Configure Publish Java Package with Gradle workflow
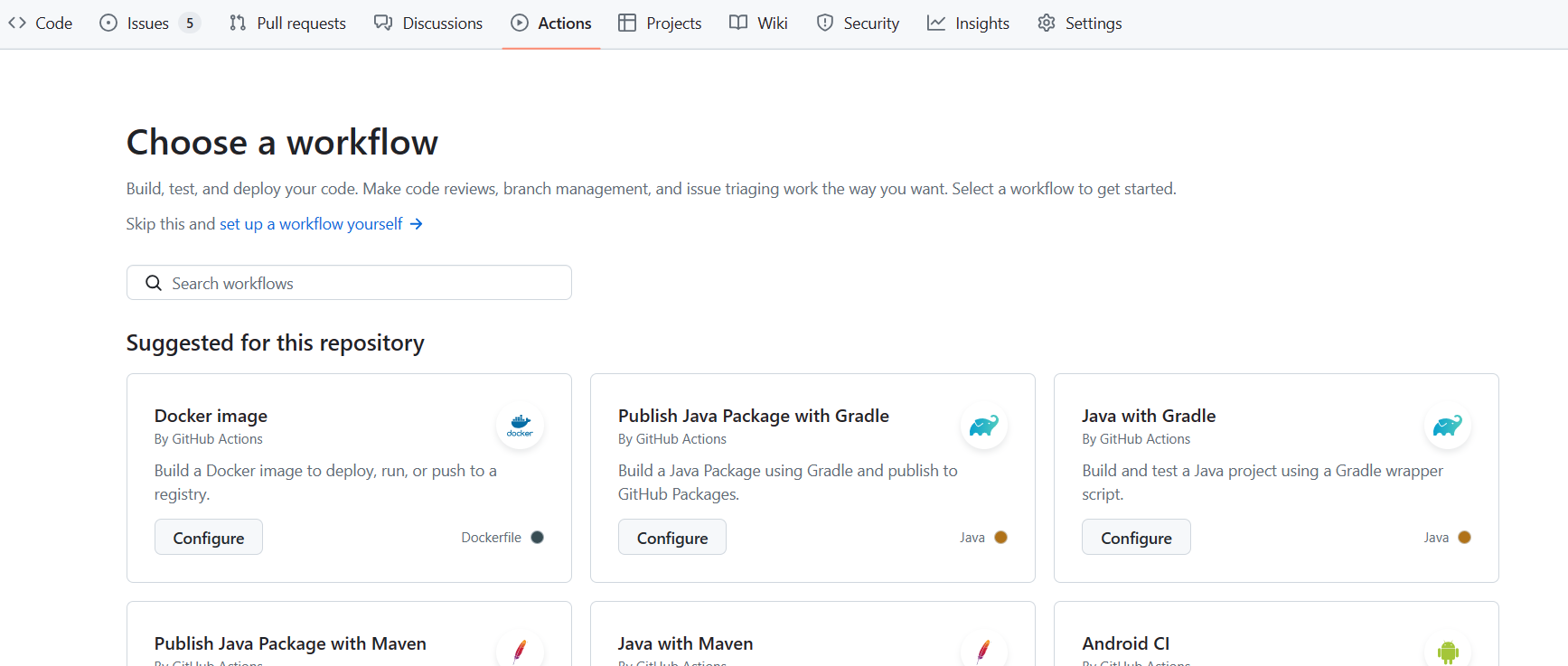Image resolution: width=1568 pixels, height=666 pixels. [672, 538]
